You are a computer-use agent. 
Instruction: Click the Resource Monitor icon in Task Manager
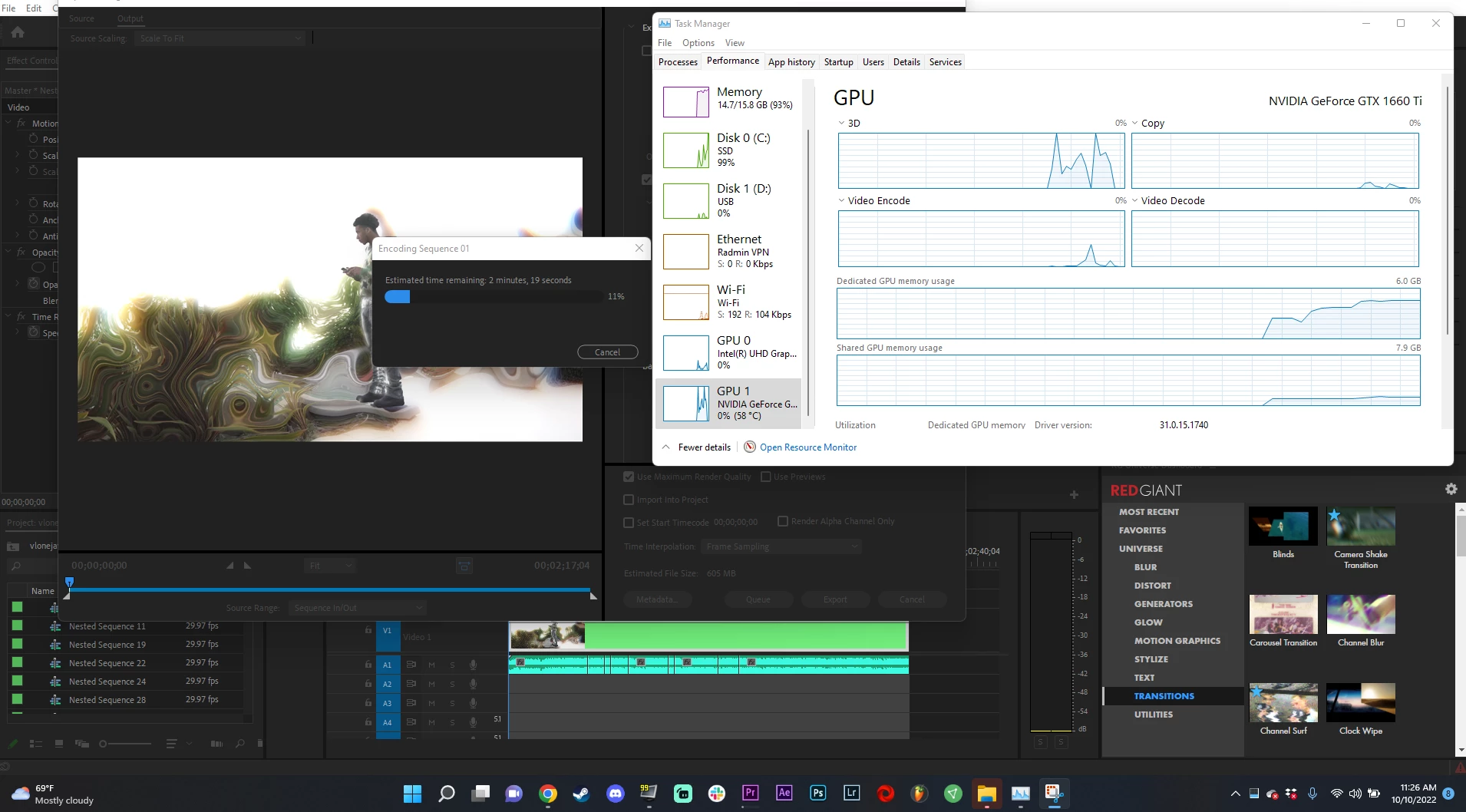tap(750, 447)
